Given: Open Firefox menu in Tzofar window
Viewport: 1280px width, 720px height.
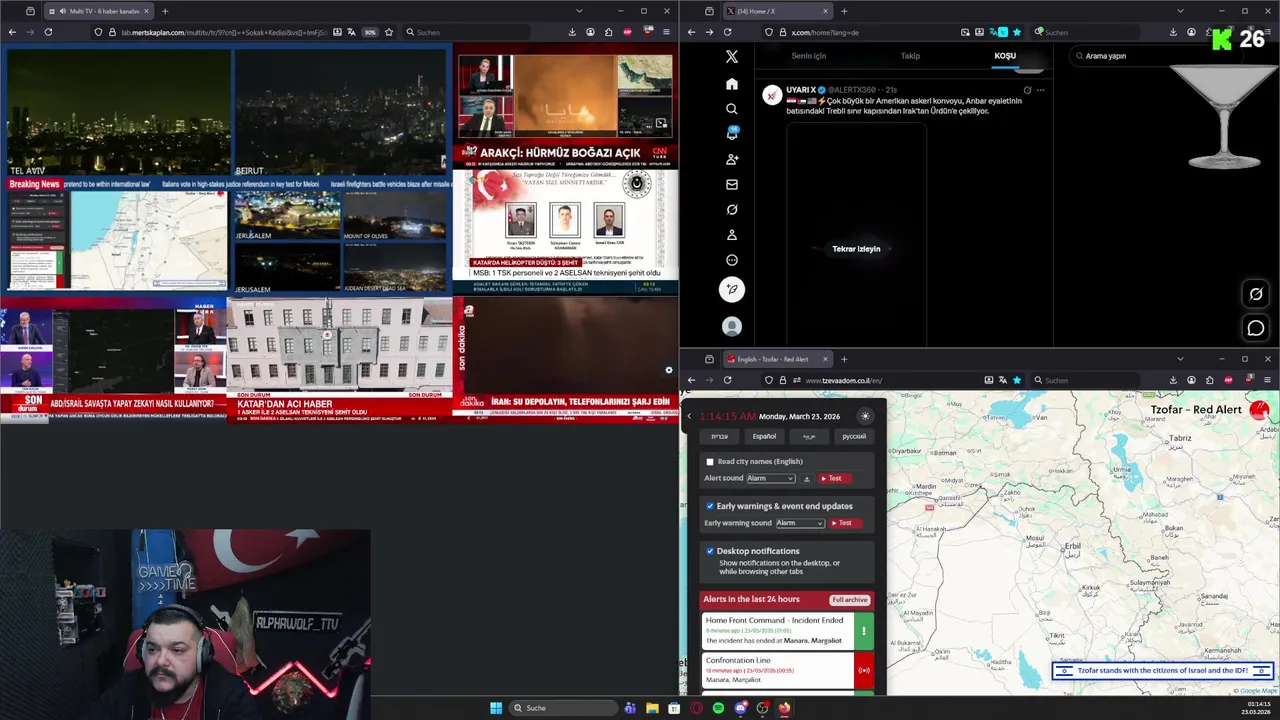Looking at the screenshot, I should [1267, 380].
